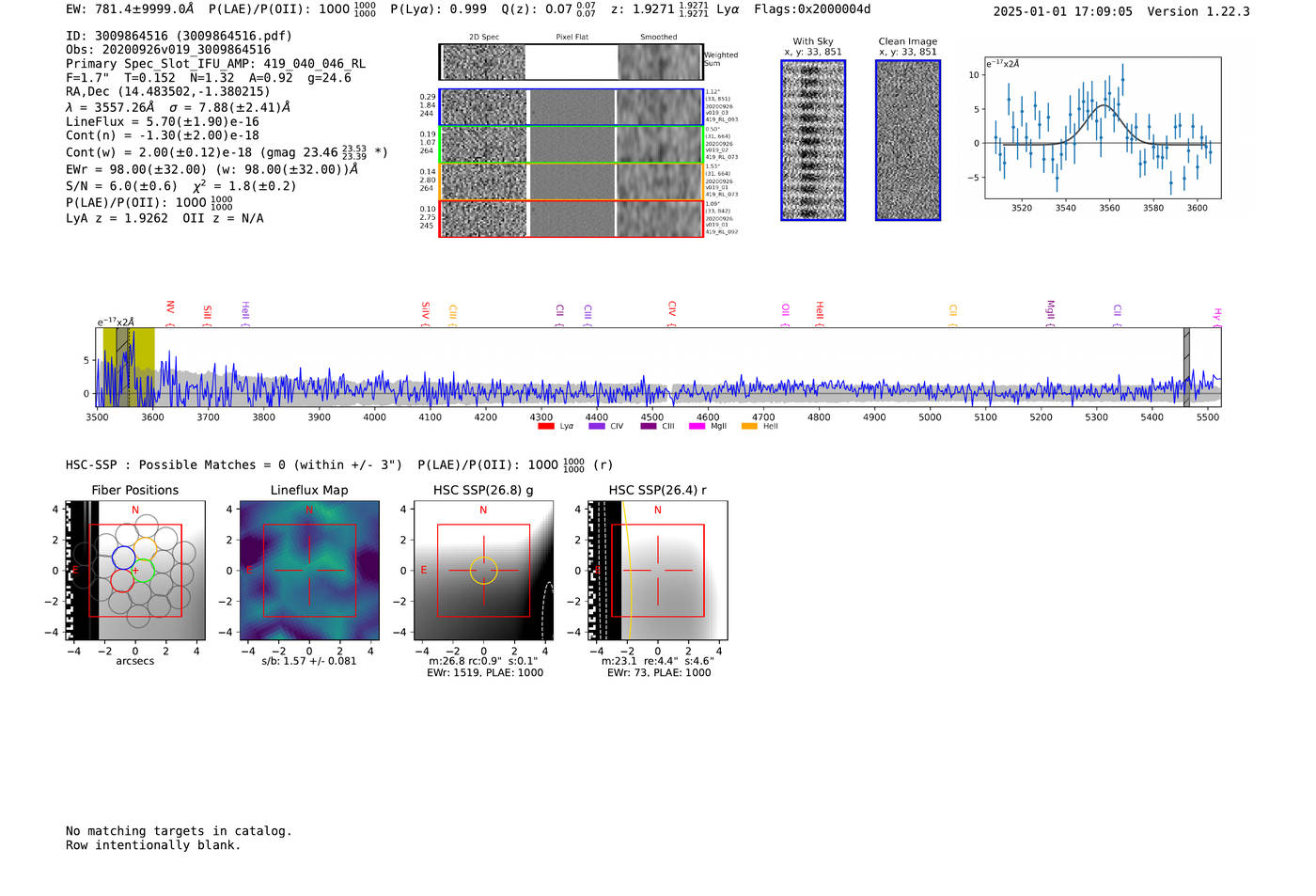Select the orange CIII line marker

click(453, 315)
